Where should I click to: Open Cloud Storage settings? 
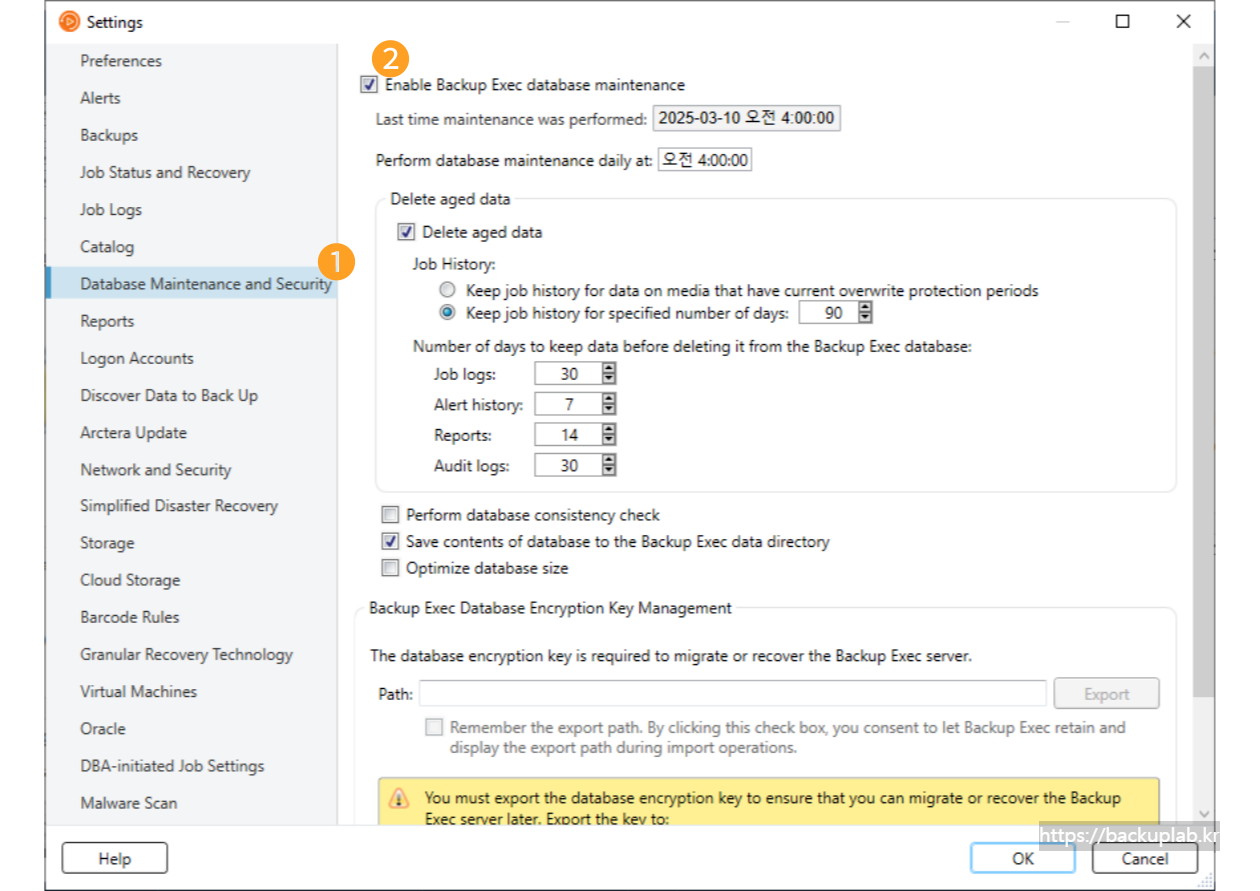tap(130, 580)
